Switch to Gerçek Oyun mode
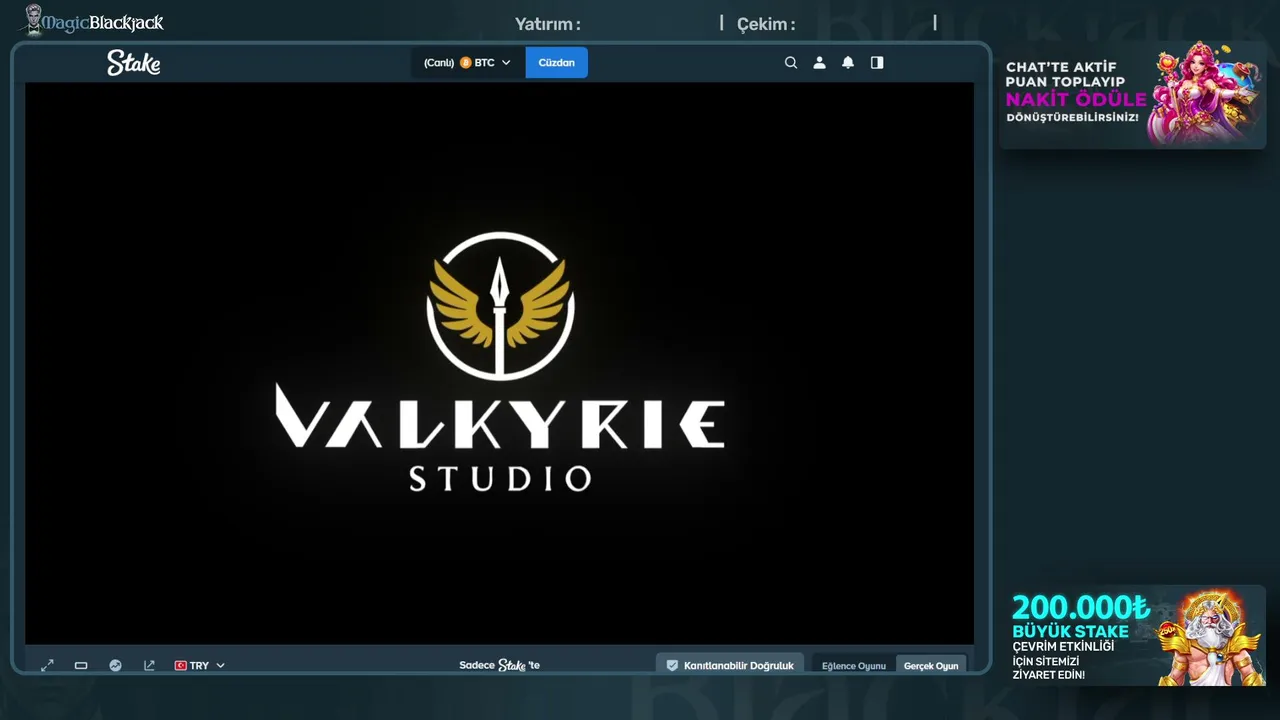Screen dimensions: 1280x720 (931, 665)
